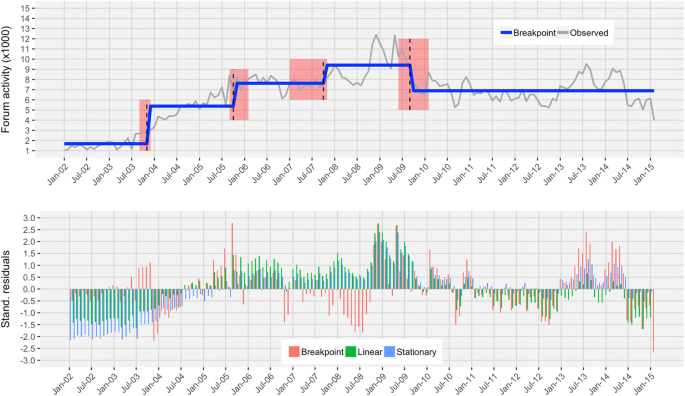Click the 'Linear' legend label
The height and width of the screenshot is (396, 685).
(370, 352)
